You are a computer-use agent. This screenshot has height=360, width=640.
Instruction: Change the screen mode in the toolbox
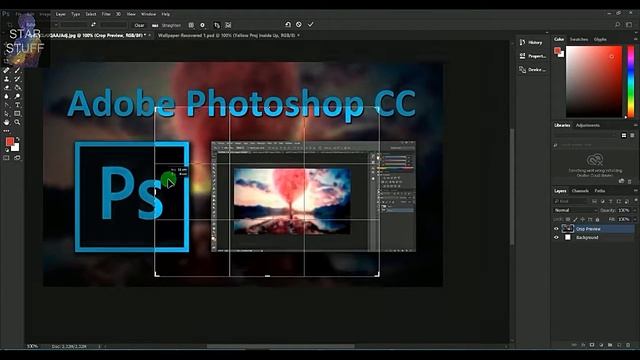coord(17,158)
